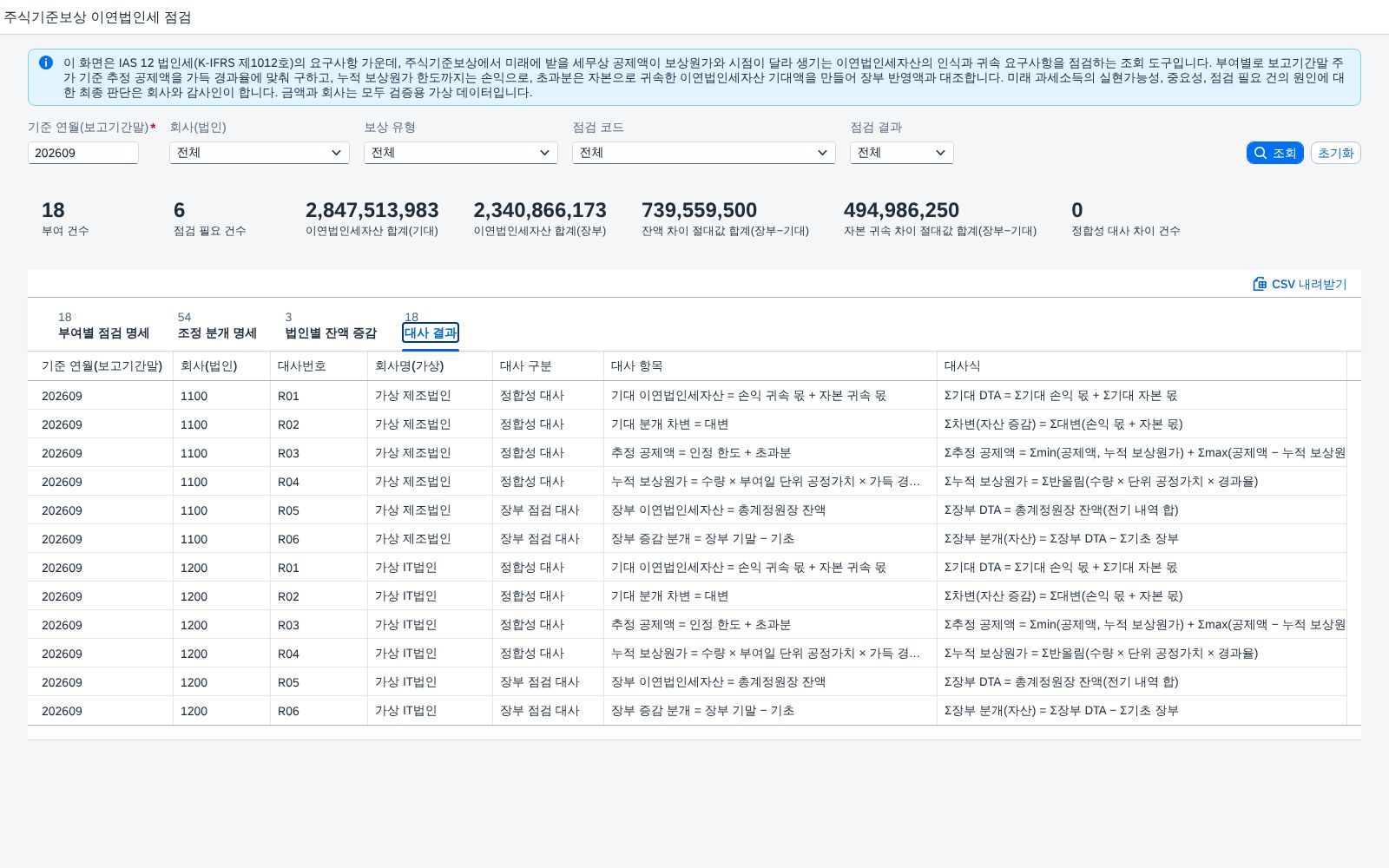Screen dimensions: 1389x868
Task: Click 'Σ누적 보상원가' formula in 1100 R04 row
Action: [x=1101, y=482]
